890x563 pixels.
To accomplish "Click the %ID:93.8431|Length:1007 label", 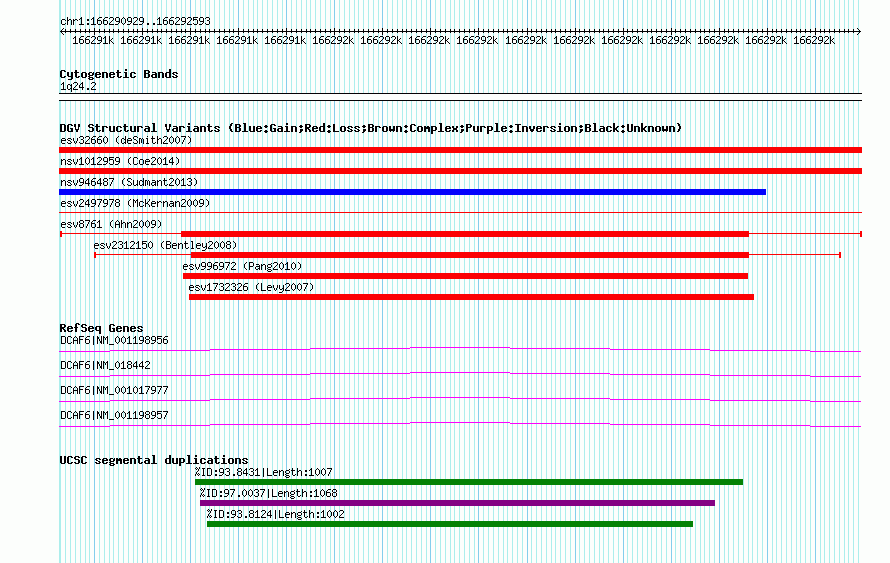I will (x=264, y=472).
